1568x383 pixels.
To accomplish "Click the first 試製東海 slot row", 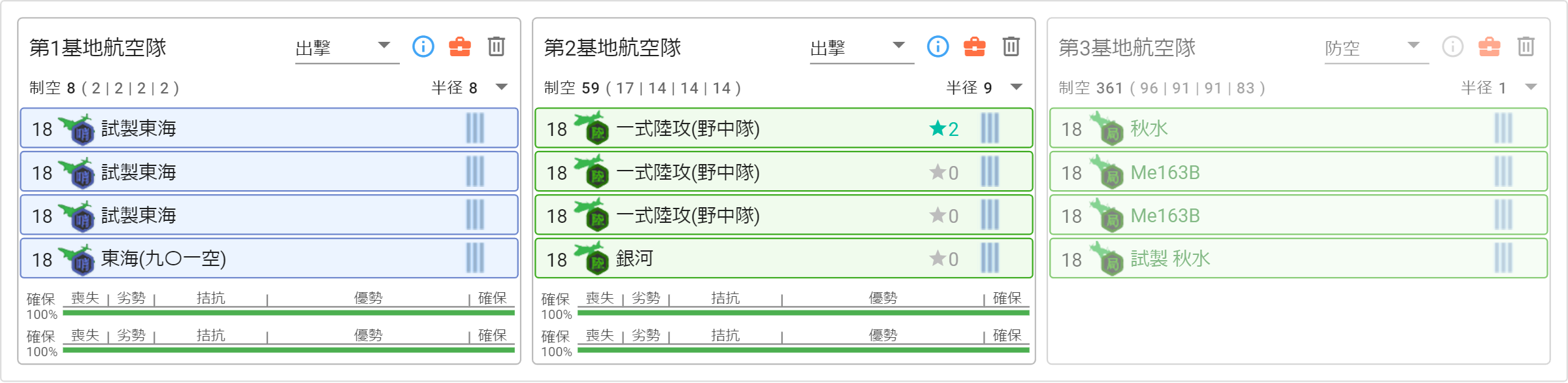I will tap(269, 128).
